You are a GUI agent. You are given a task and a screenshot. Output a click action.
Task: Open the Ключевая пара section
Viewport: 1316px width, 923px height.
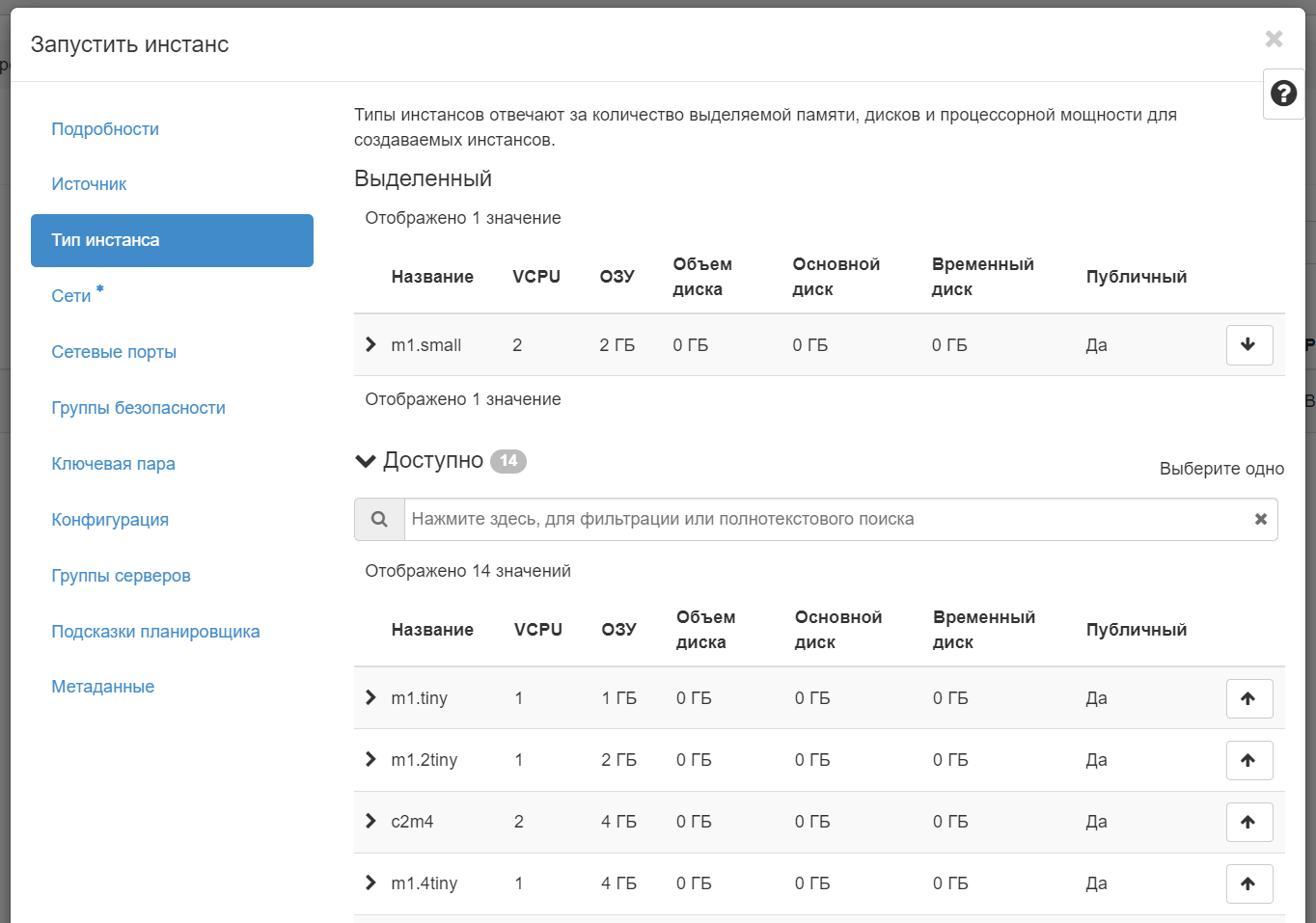point(113,463)
